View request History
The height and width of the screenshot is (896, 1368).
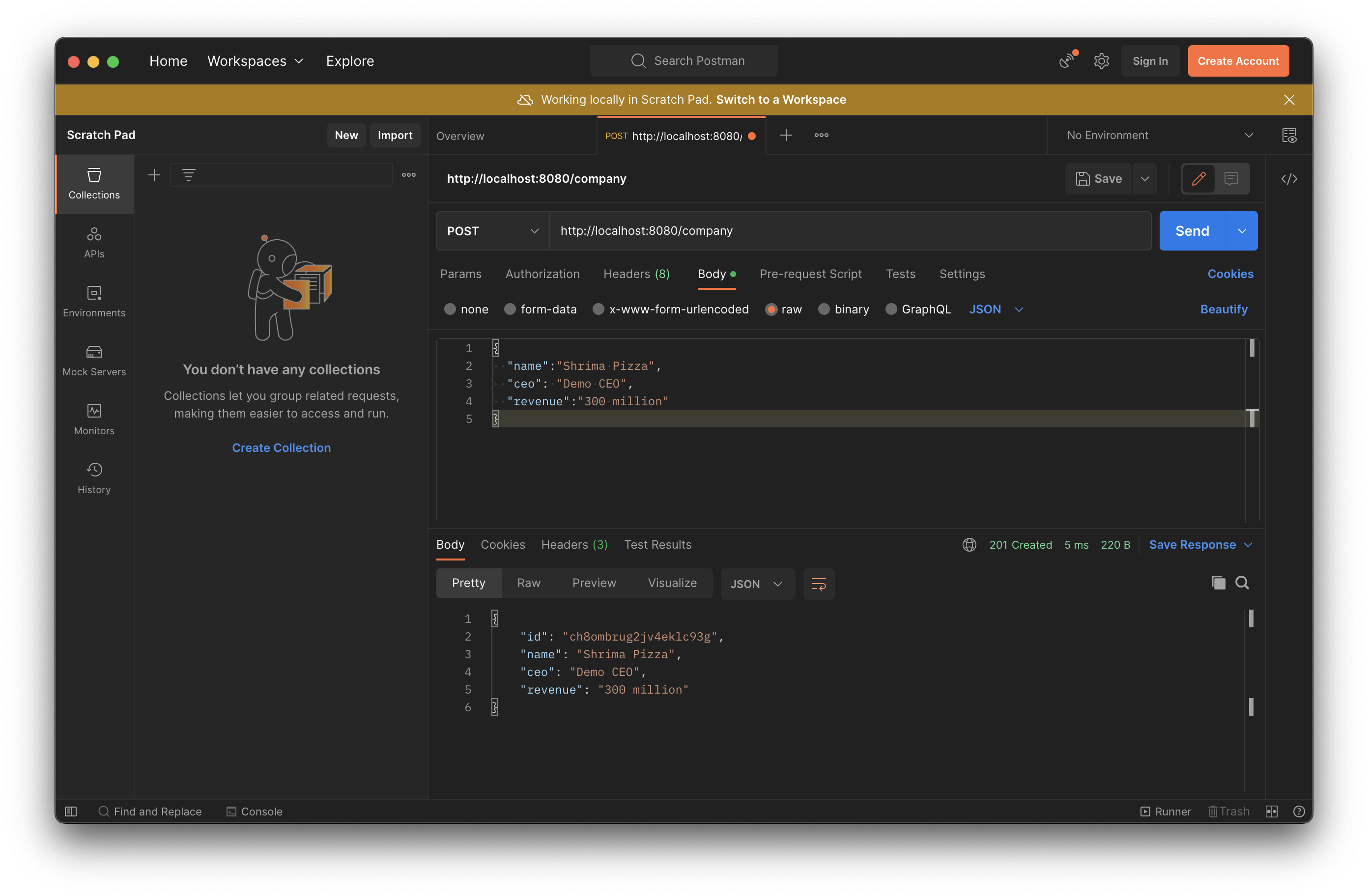(94, 477)
